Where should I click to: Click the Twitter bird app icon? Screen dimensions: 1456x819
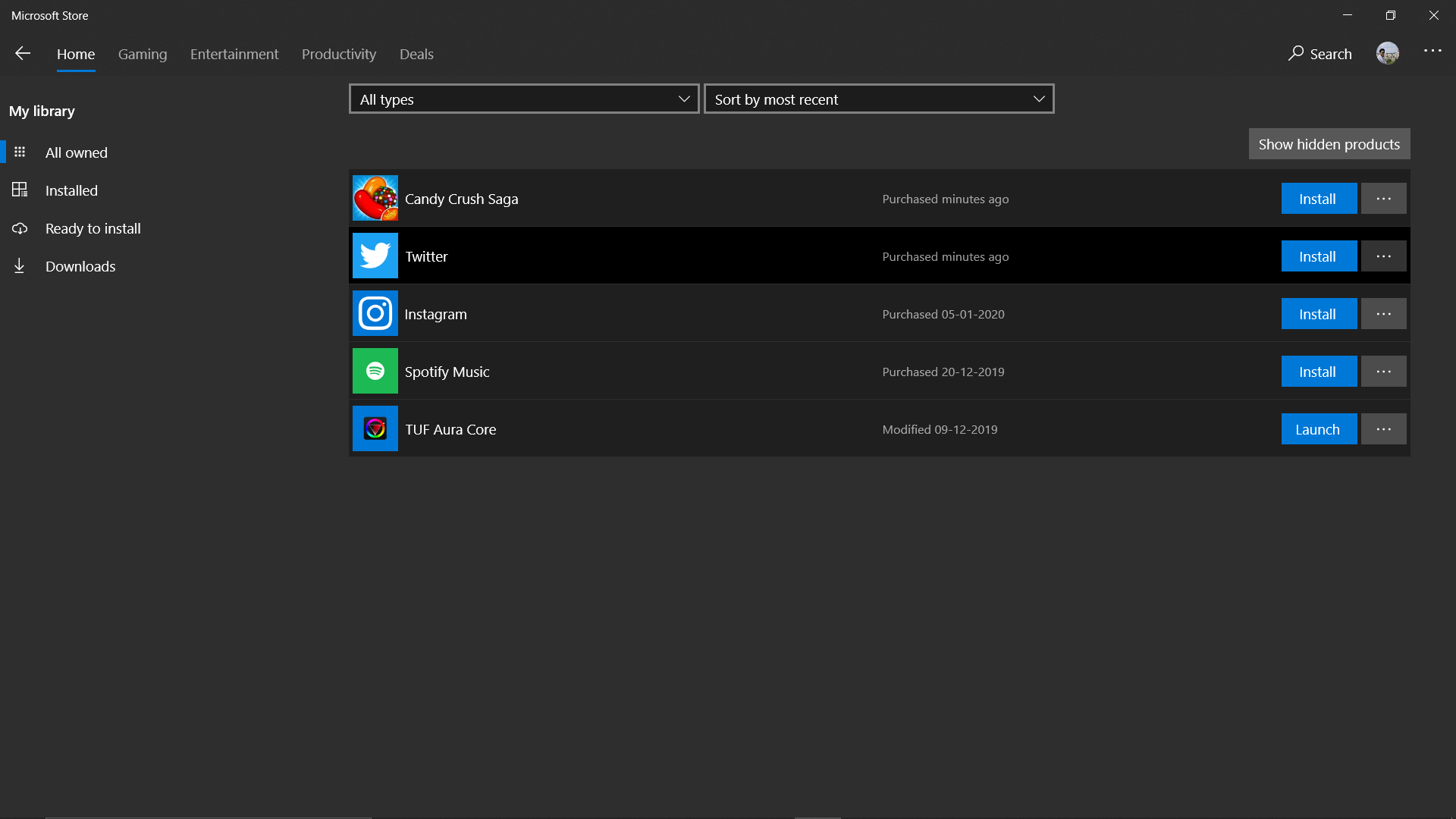tap(375, 256)
